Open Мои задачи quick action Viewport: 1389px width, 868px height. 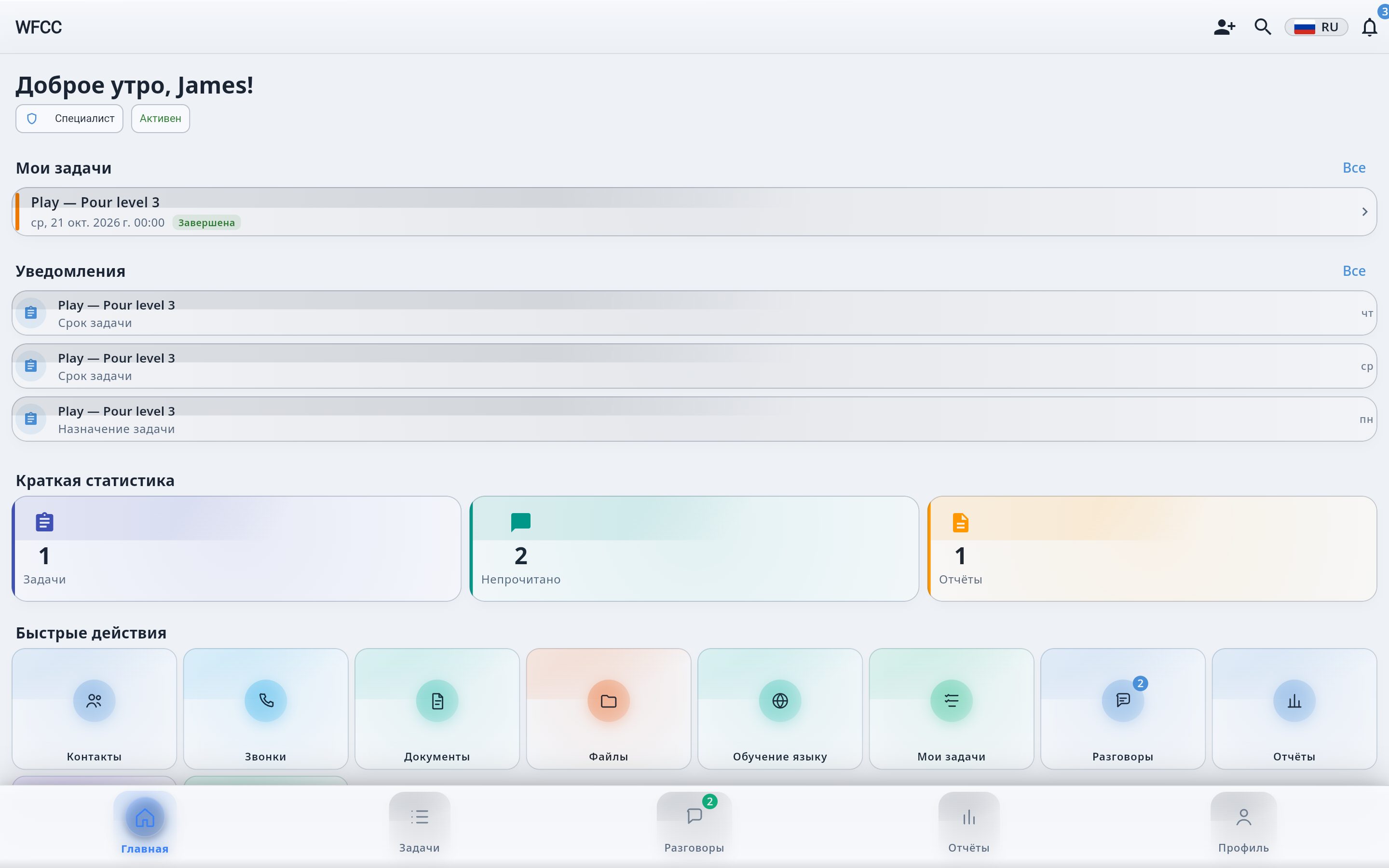[x=952, y=709]
